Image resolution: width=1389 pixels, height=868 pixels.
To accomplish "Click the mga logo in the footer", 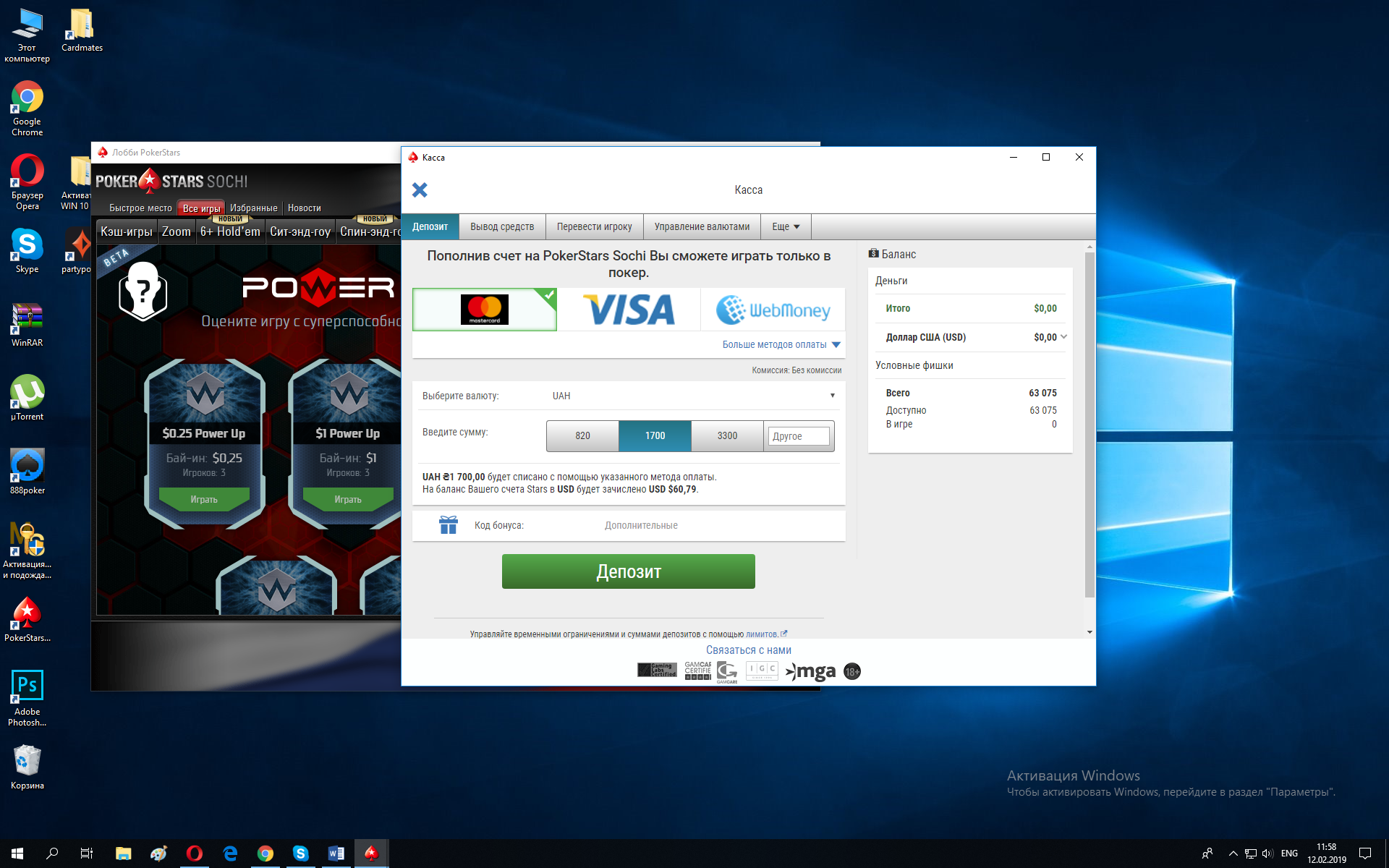I will coord(811,672).
